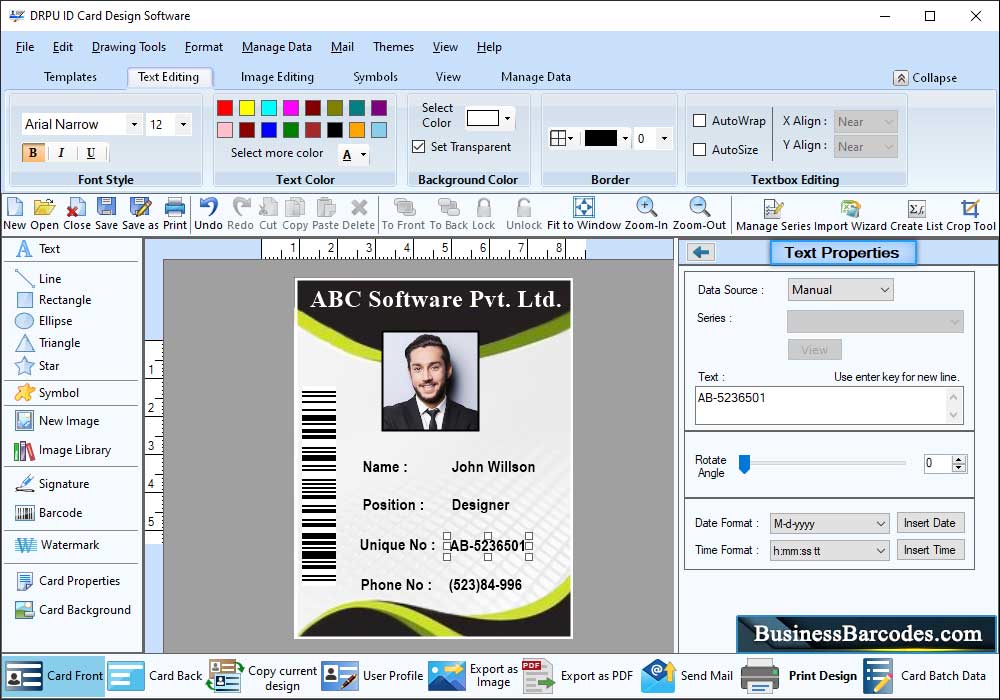
Task: Toggle Underline font style
Action: click(91, 153)
